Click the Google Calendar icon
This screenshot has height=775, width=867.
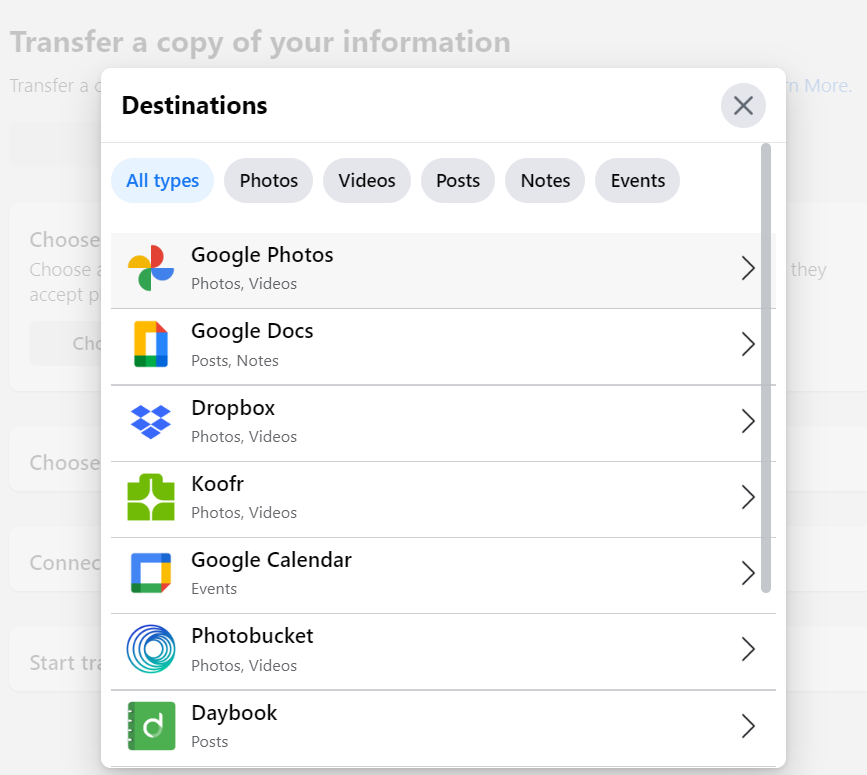[151, 573]
